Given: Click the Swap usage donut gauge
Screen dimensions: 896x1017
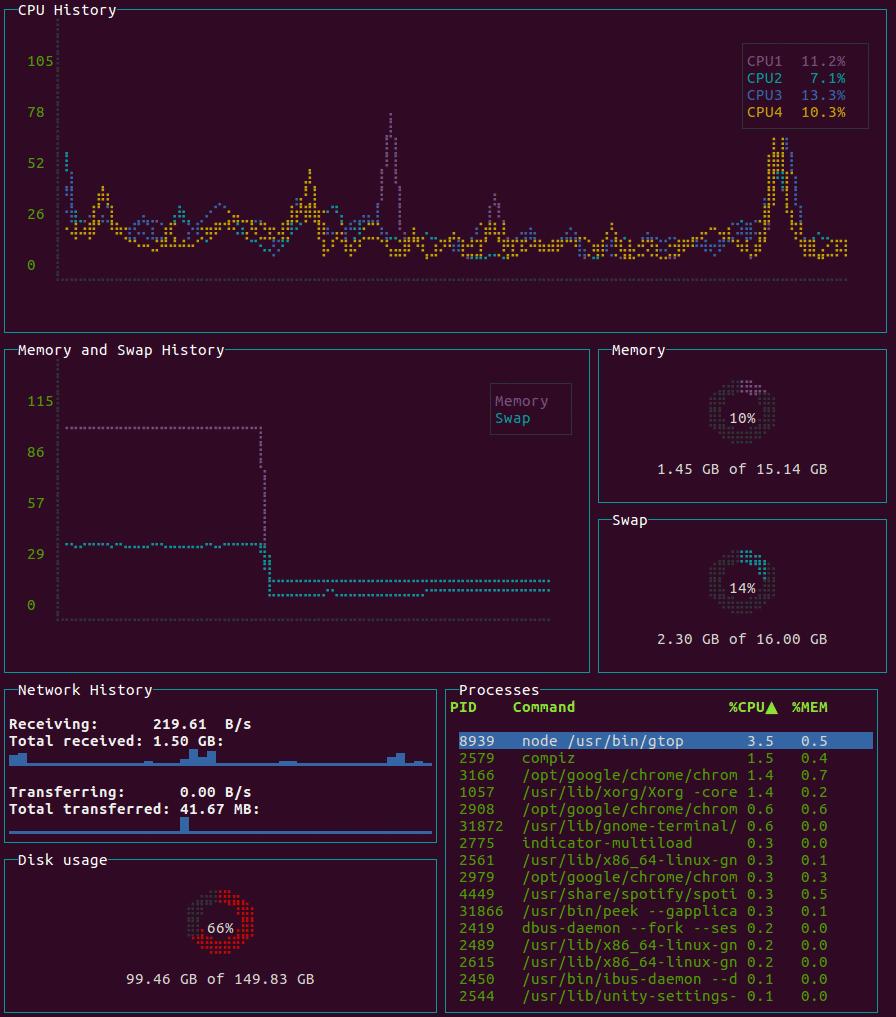Looking at the screenshot, I should coord(741,581).
